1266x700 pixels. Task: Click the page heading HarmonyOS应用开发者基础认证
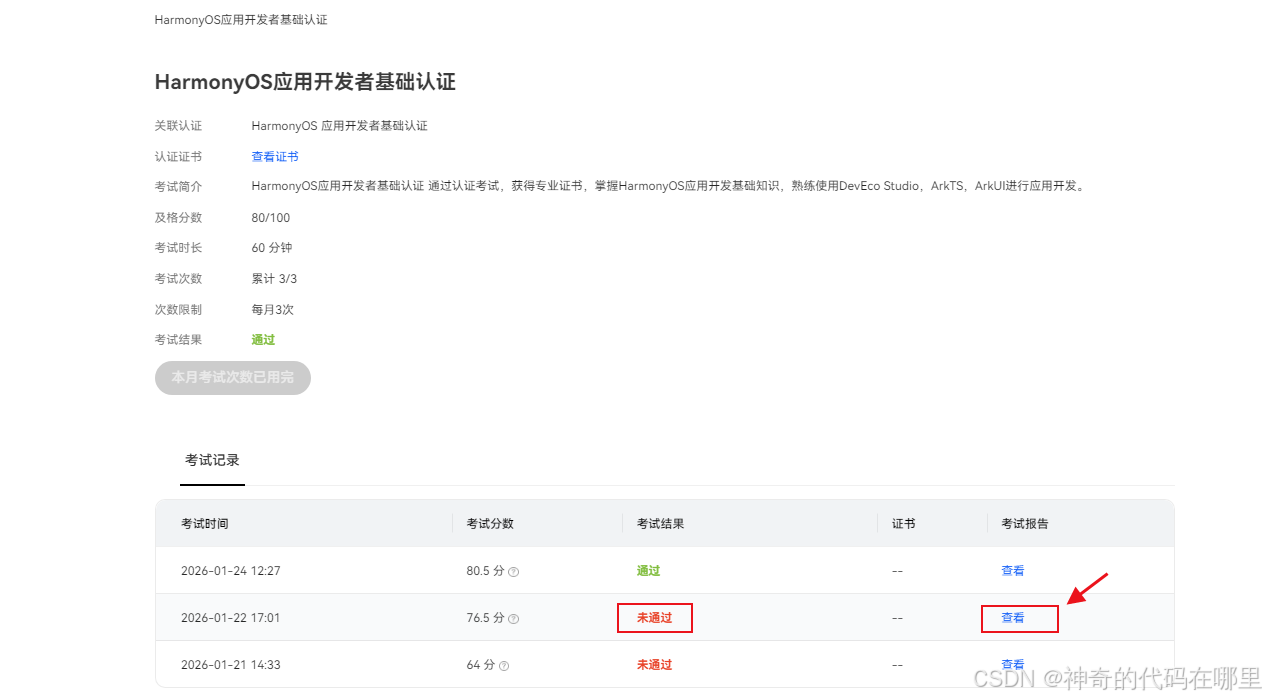click(x=305, y=82)
